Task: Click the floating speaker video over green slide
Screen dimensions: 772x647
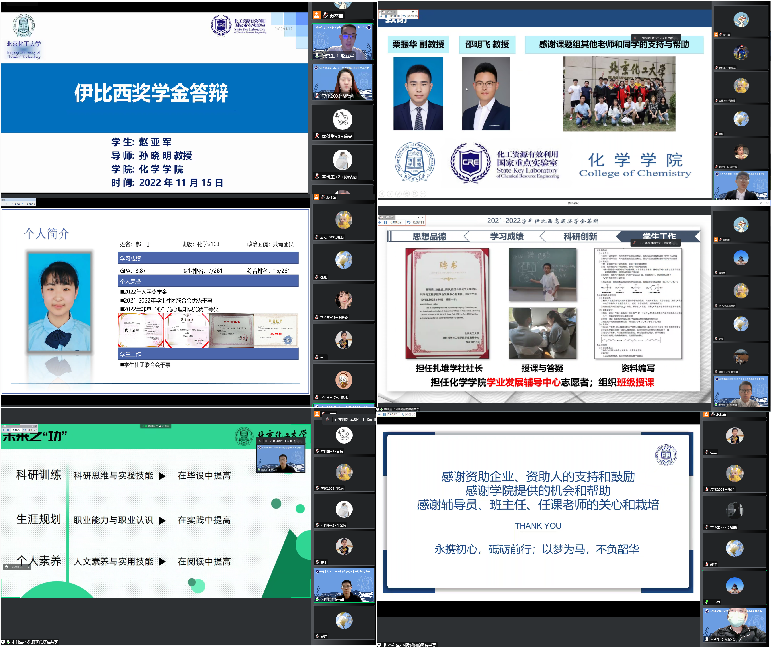Action: tap(283, 457)
